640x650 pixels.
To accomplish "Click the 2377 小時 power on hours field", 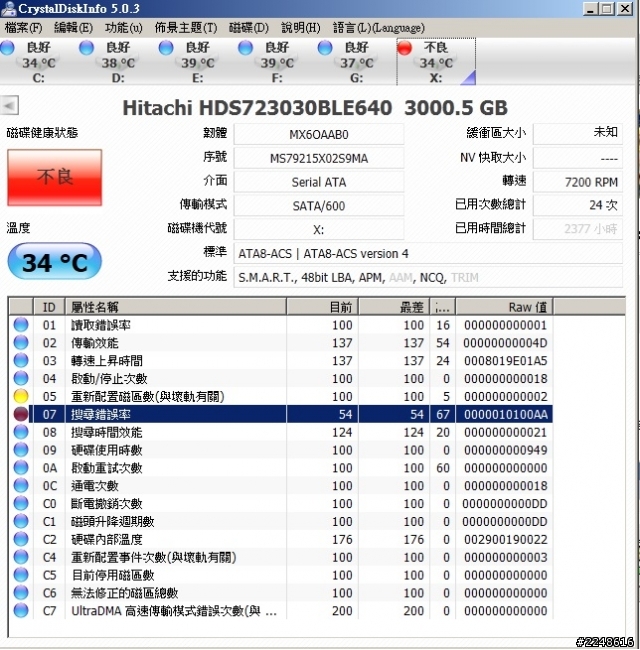I will (x=578, y=229).
